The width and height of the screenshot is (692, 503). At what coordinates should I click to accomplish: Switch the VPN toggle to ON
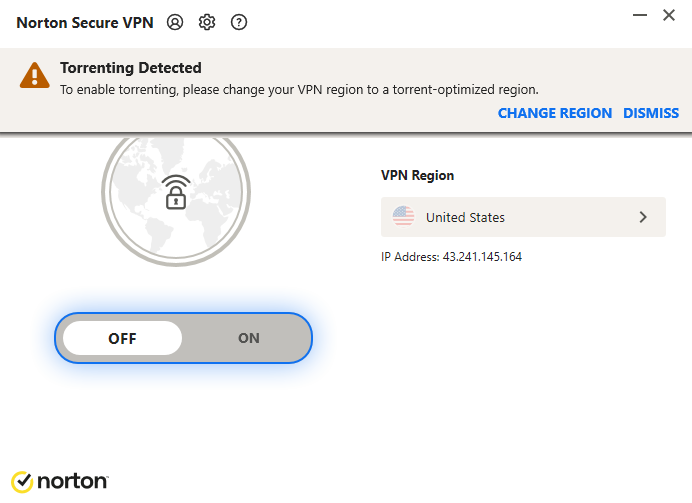[x=248, y=338]
